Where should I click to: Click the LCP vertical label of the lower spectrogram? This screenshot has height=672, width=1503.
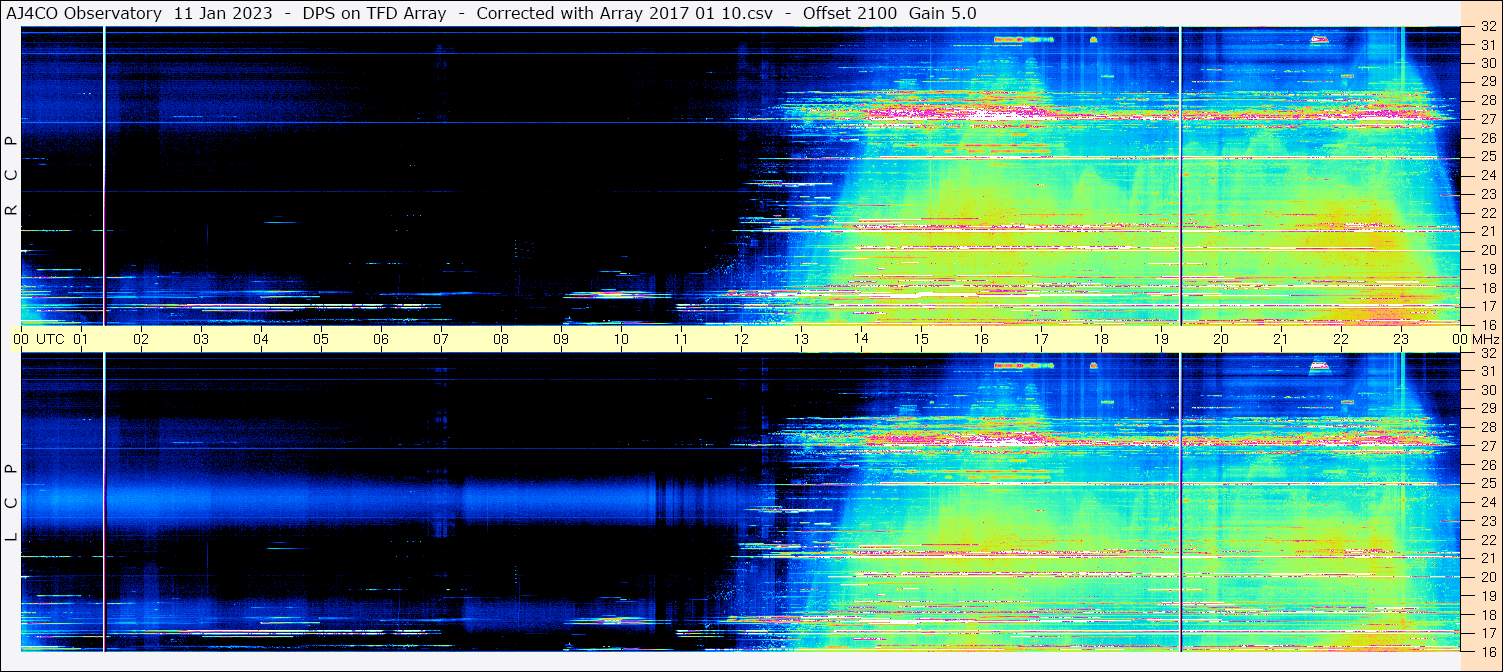11,502
